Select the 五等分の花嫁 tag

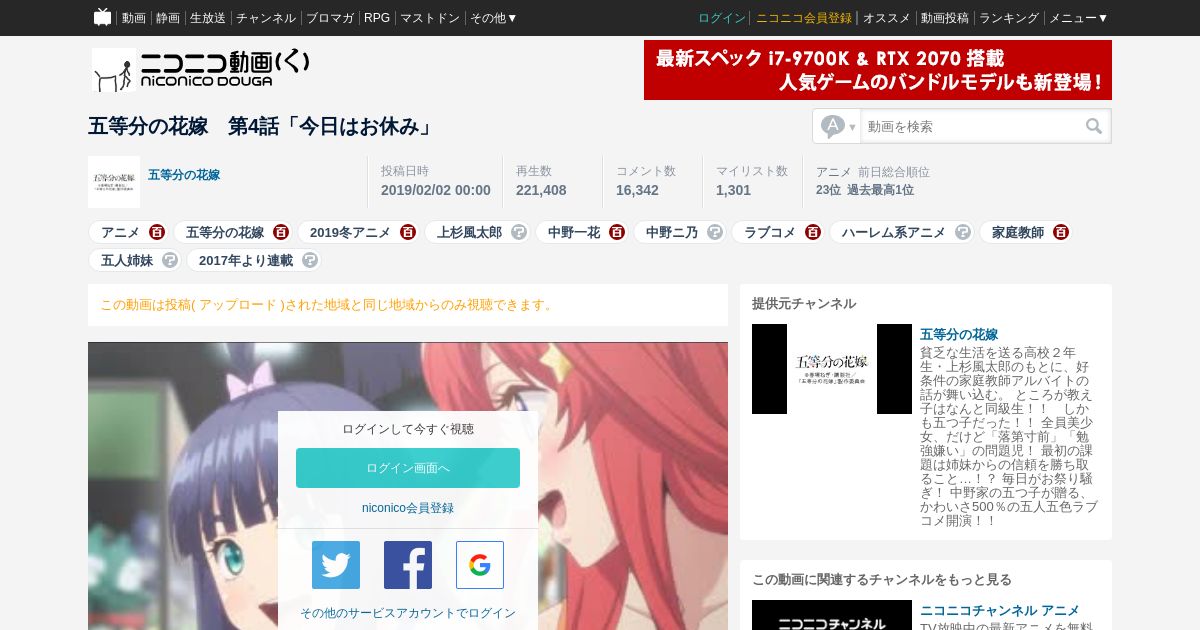[x=225, y=232]
